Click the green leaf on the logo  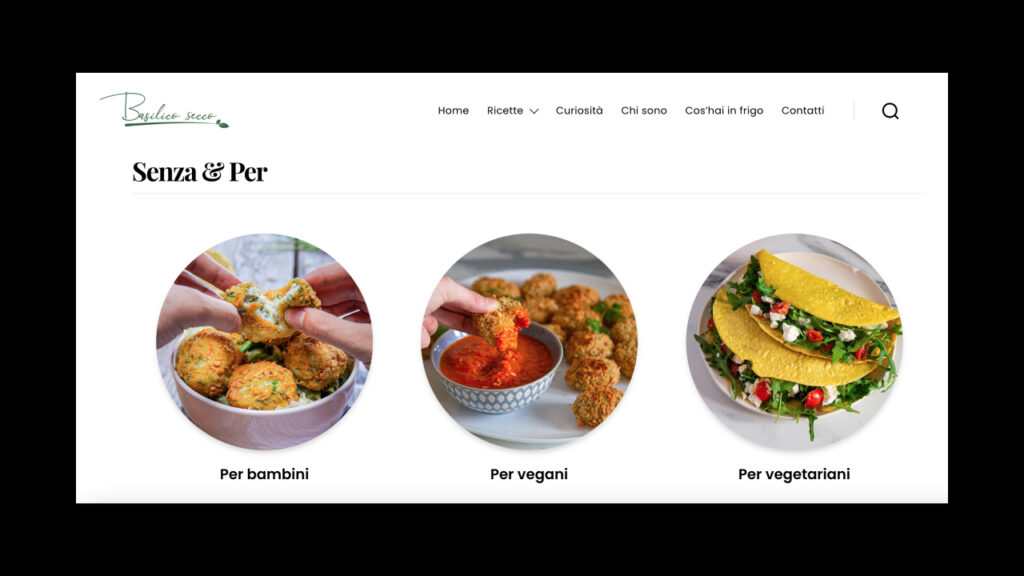[x=223, y=123]
